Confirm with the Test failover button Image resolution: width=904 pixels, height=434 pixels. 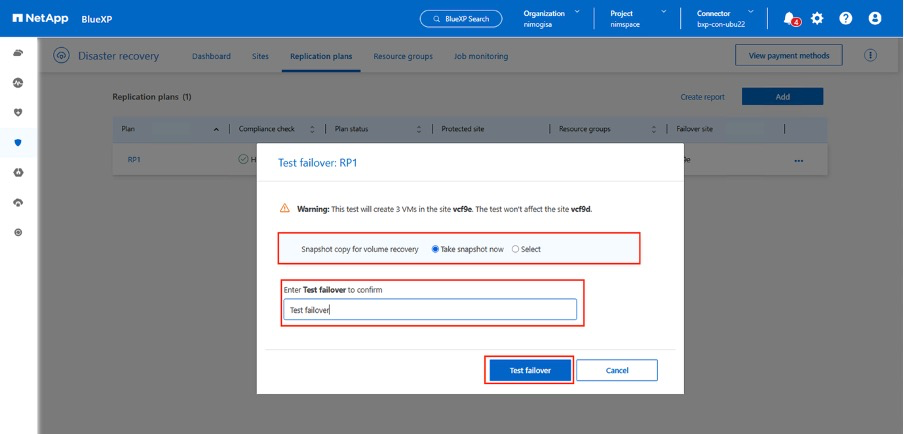coord(530,370)
